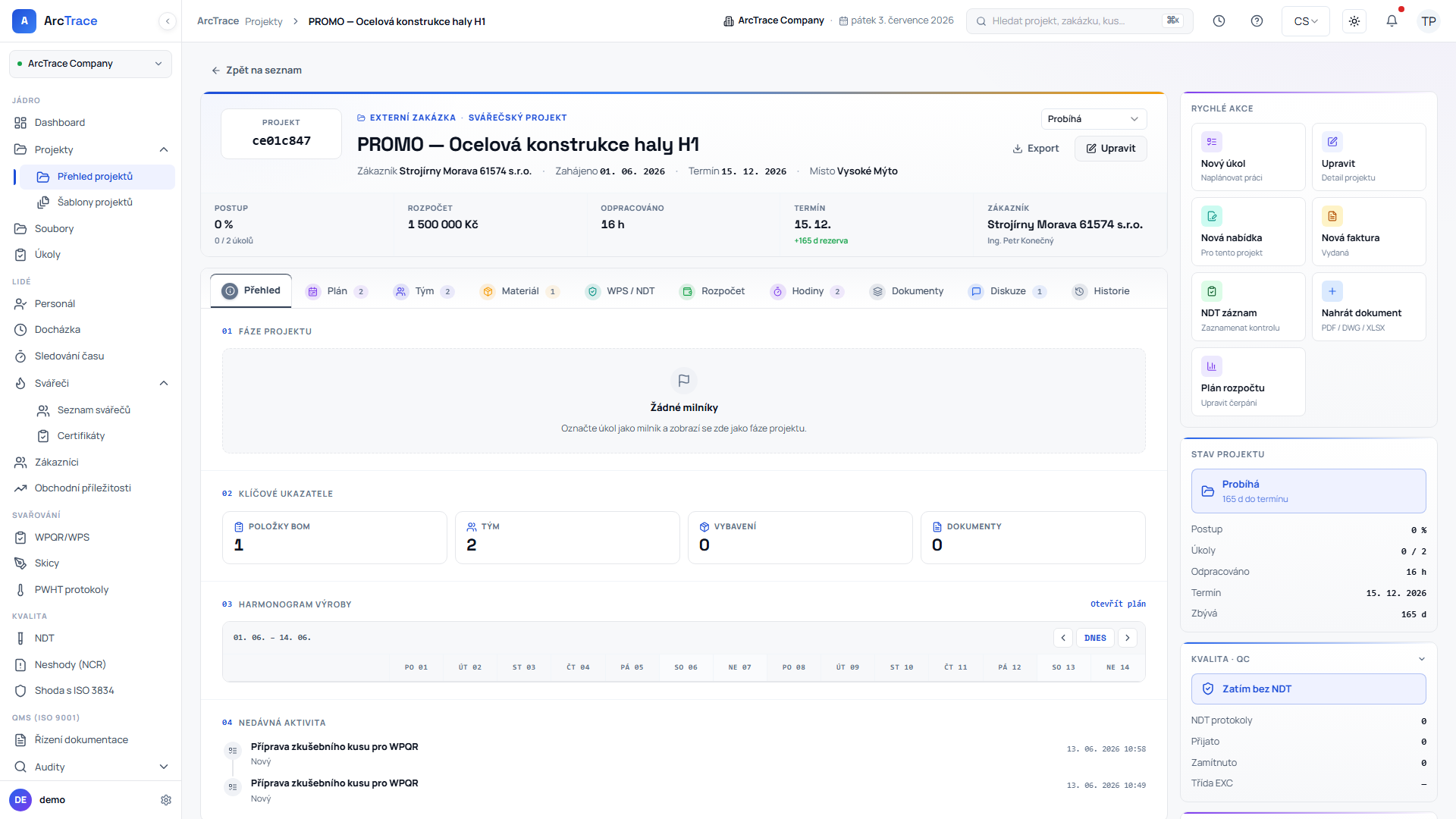Click Plán rozpočtu quick action
Screen dimensions: 1456x819
click(1248, 382)
